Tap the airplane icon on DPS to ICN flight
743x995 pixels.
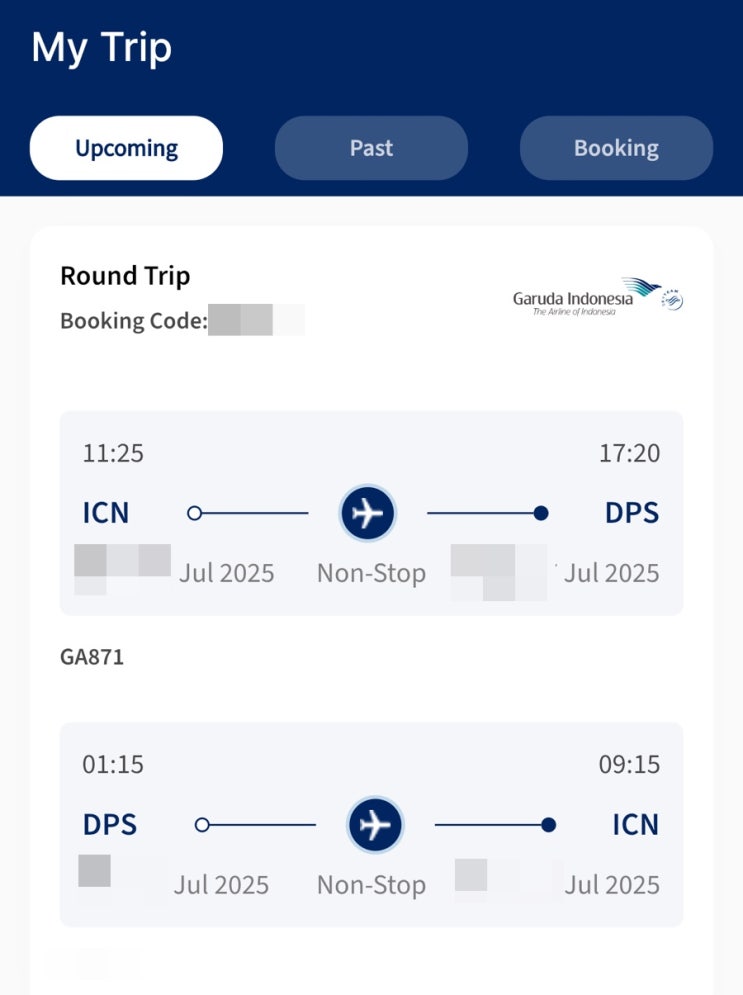point(375,824)
